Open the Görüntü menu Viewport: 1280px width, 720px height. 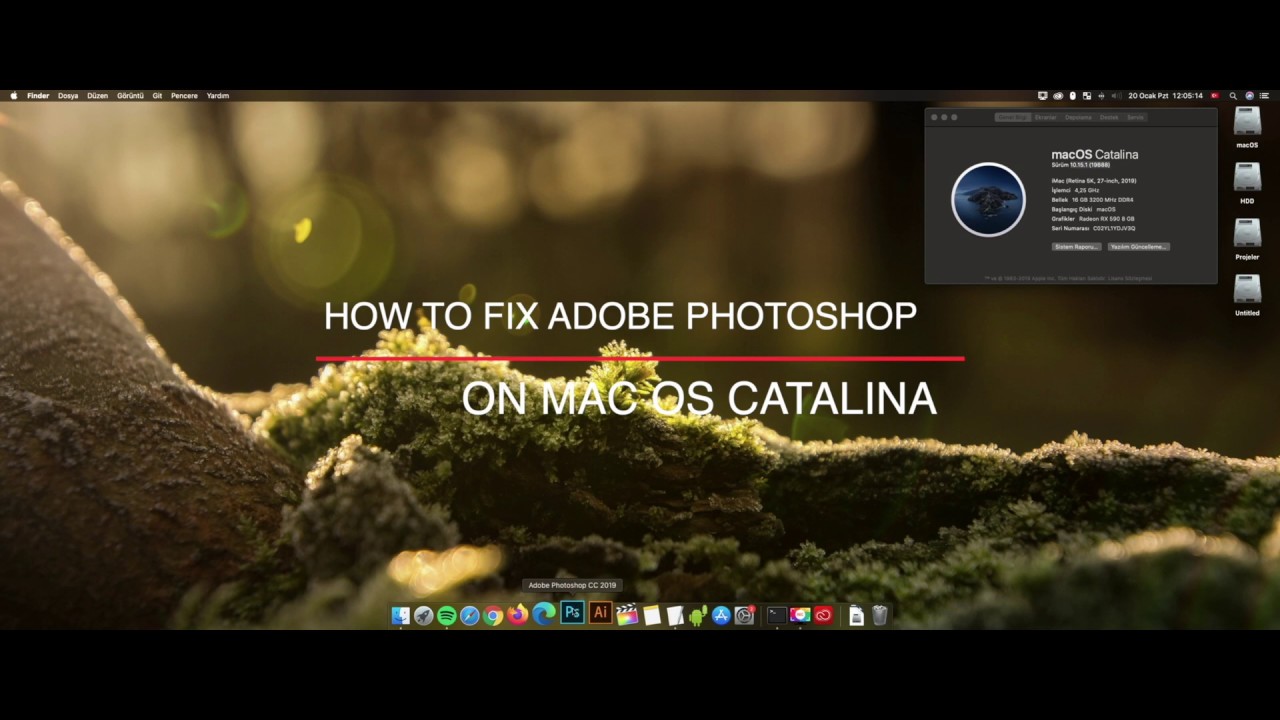pyautogui.click(x=131, y=96)
